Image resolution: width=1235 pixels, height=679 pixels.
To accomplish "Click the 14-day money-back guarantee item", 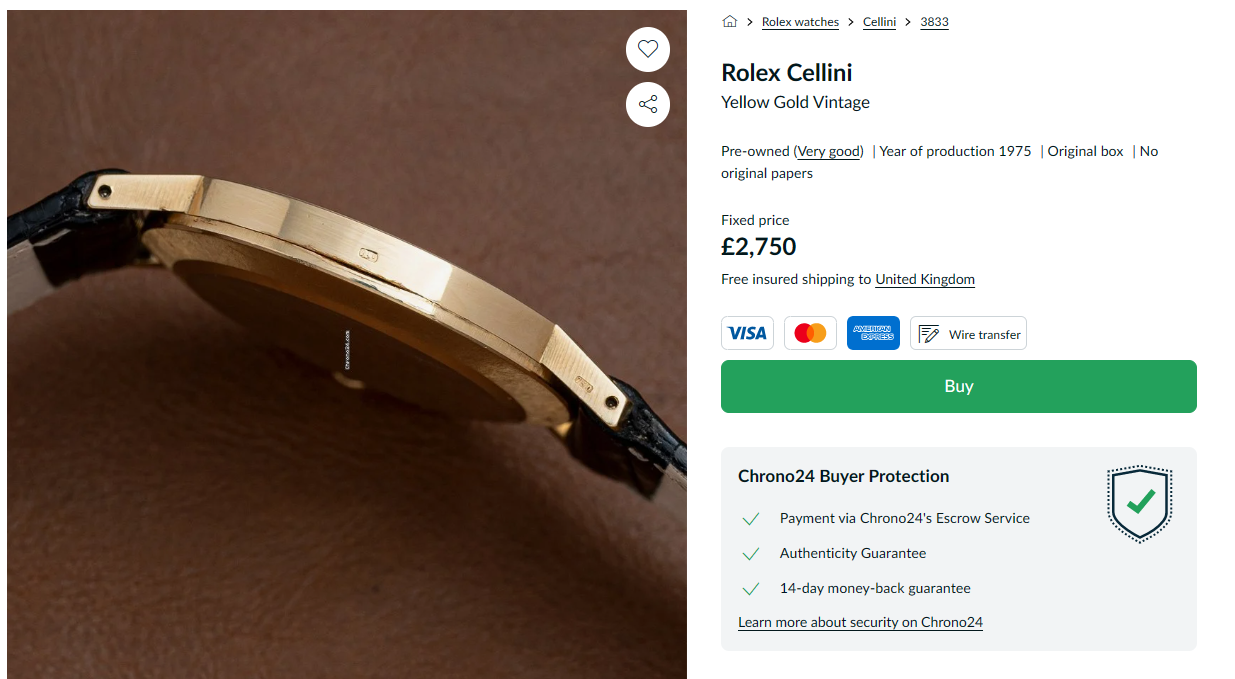I will 874,588.
